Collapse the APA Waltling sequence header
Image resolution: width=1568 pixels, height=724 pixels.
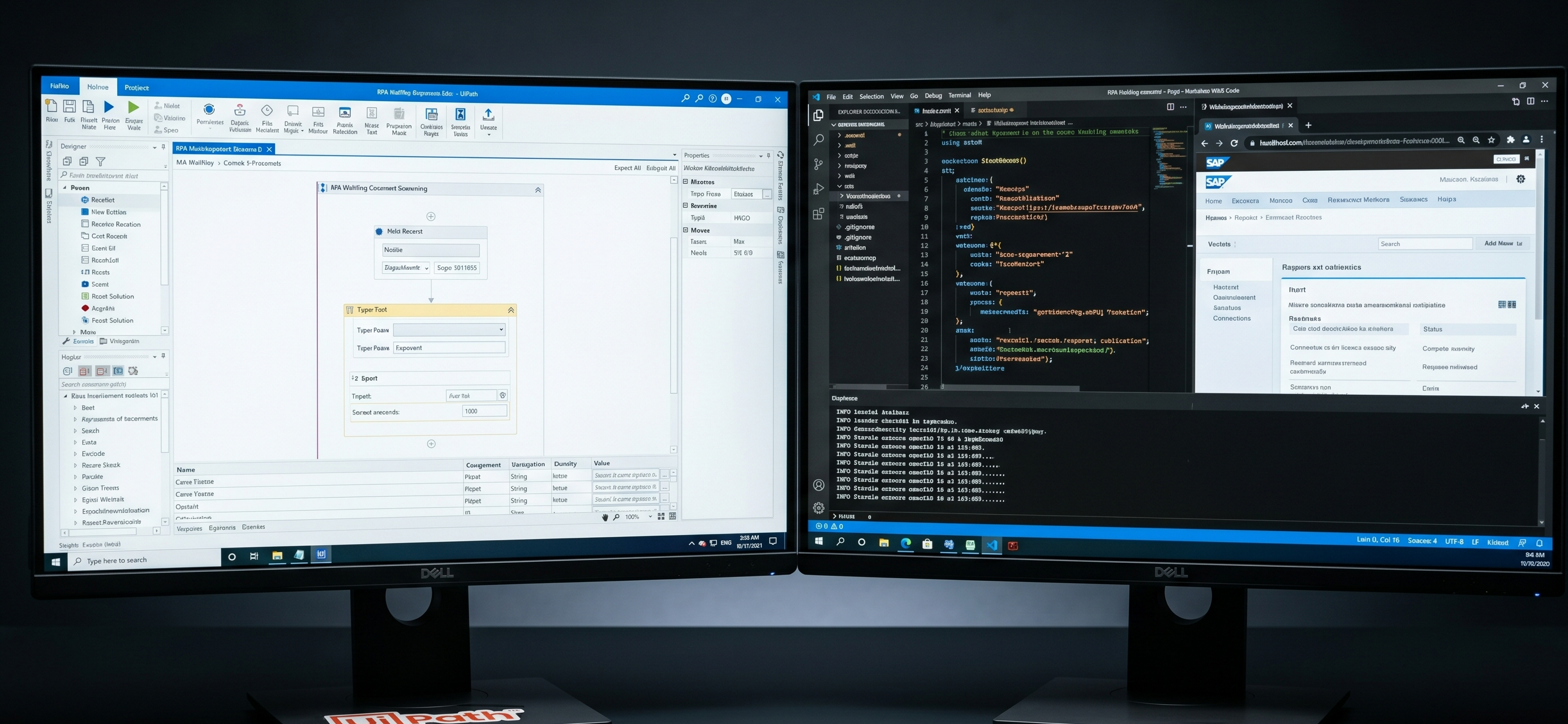tap(538, 190)
